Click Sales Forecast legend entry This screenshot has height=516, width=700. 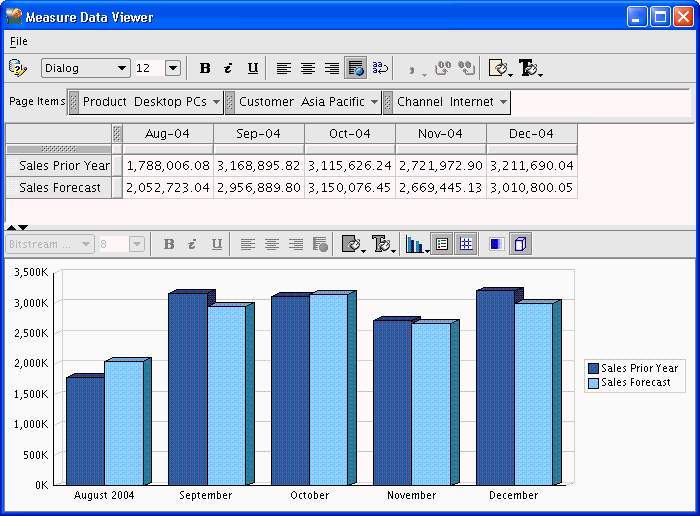(x=629, y=383)
